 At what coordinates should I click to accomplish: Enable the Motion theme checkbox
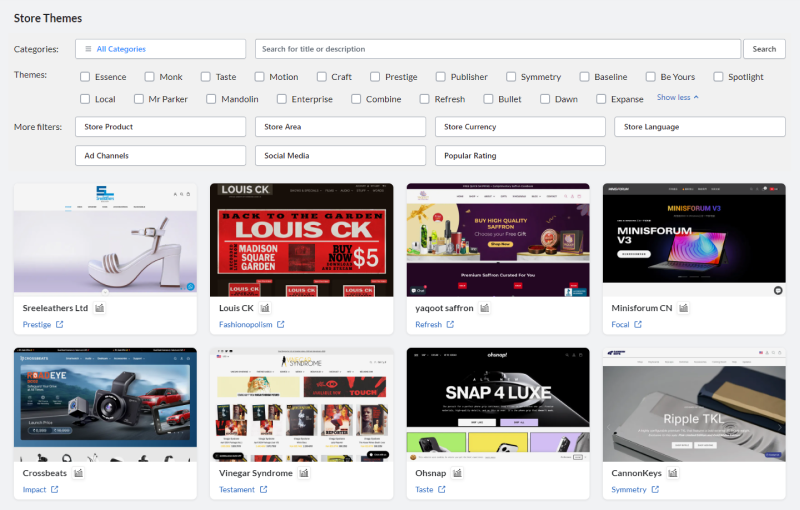[x=259, y=76]
